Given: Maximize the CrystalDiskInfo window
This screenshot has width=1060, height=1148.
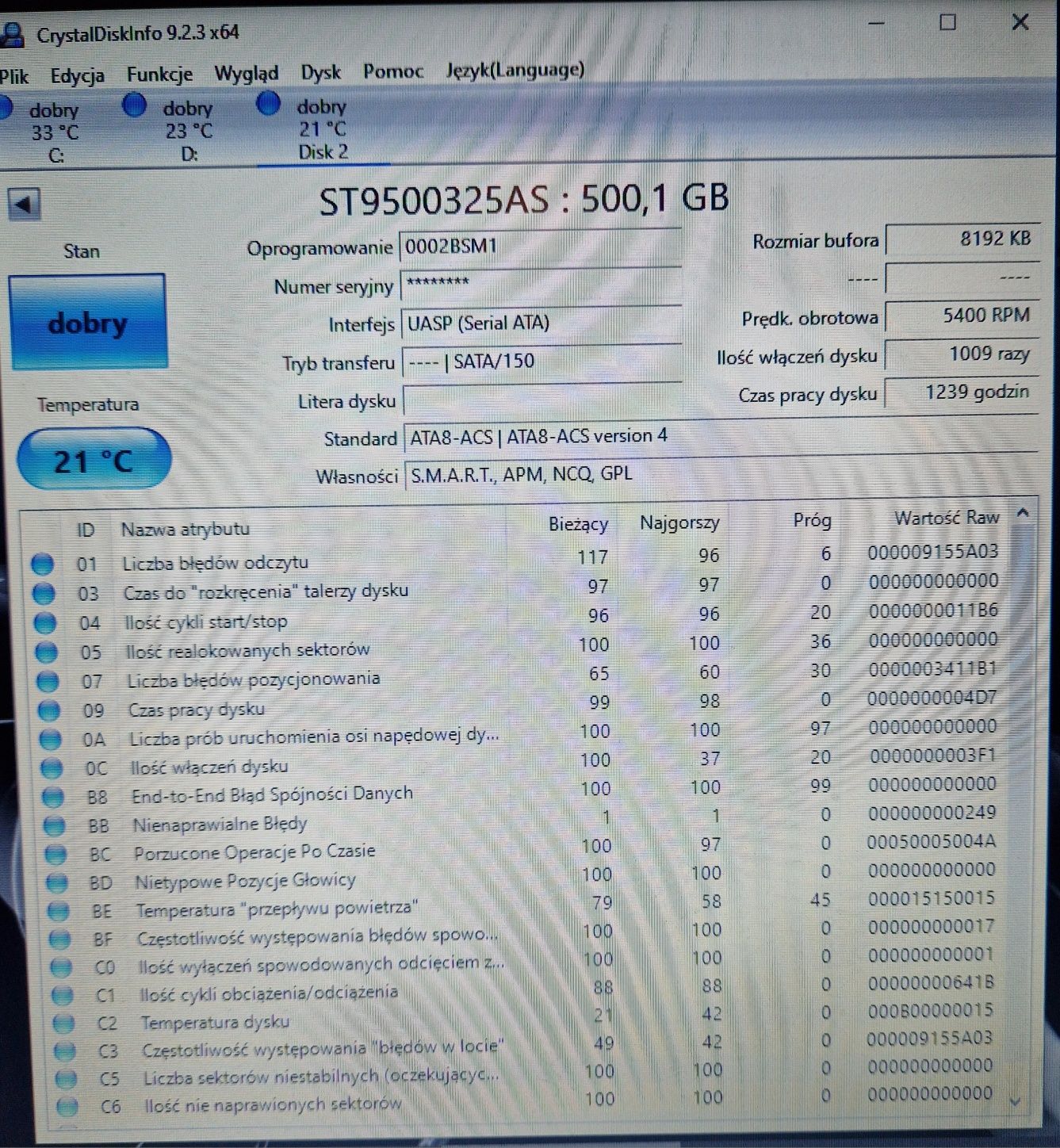Looking at the screenshot, I should [x=947, y=23].
